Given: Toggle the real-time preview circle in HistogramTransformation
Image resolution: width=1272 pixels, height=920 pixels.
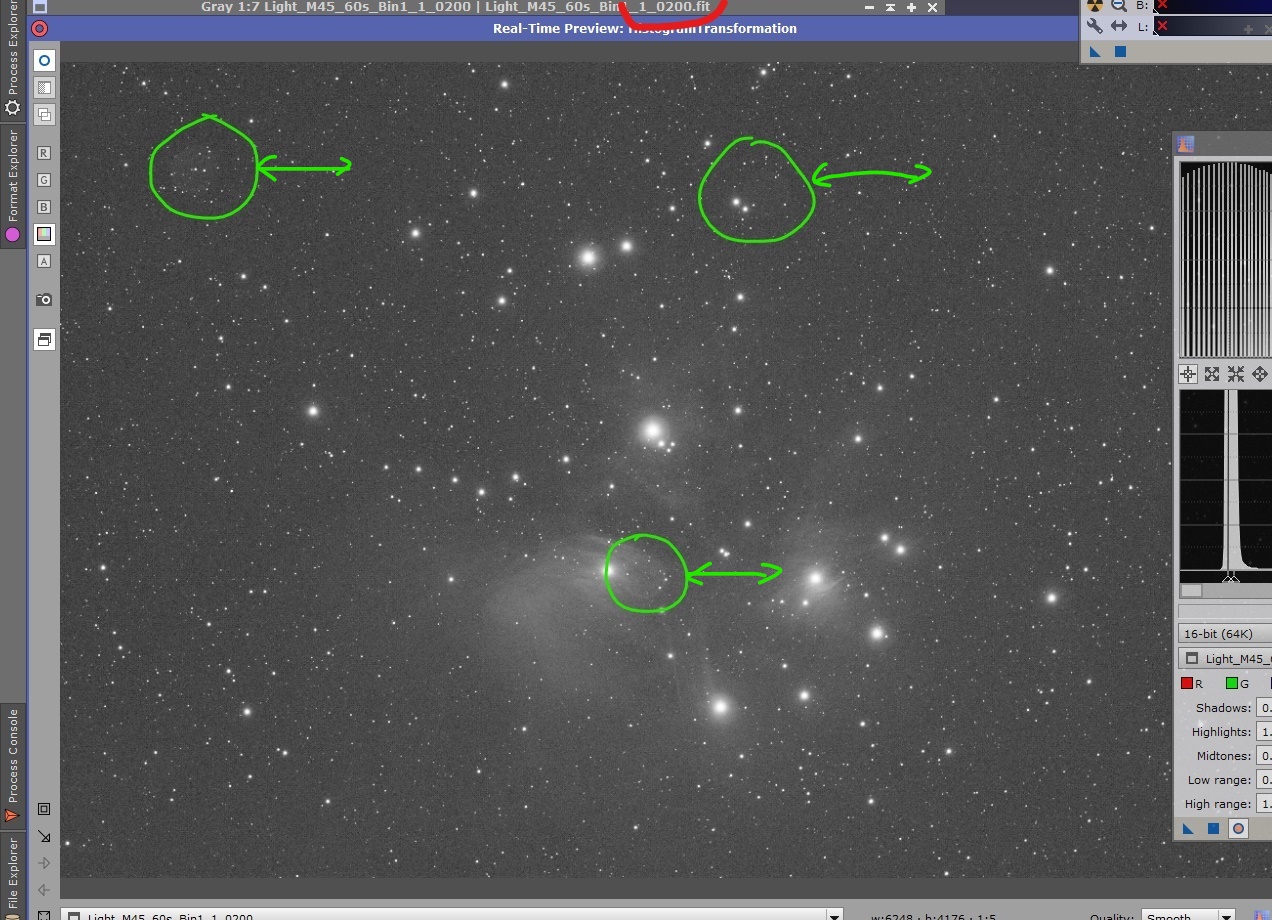Looking at the screenshot, I should click(1238, 828).
